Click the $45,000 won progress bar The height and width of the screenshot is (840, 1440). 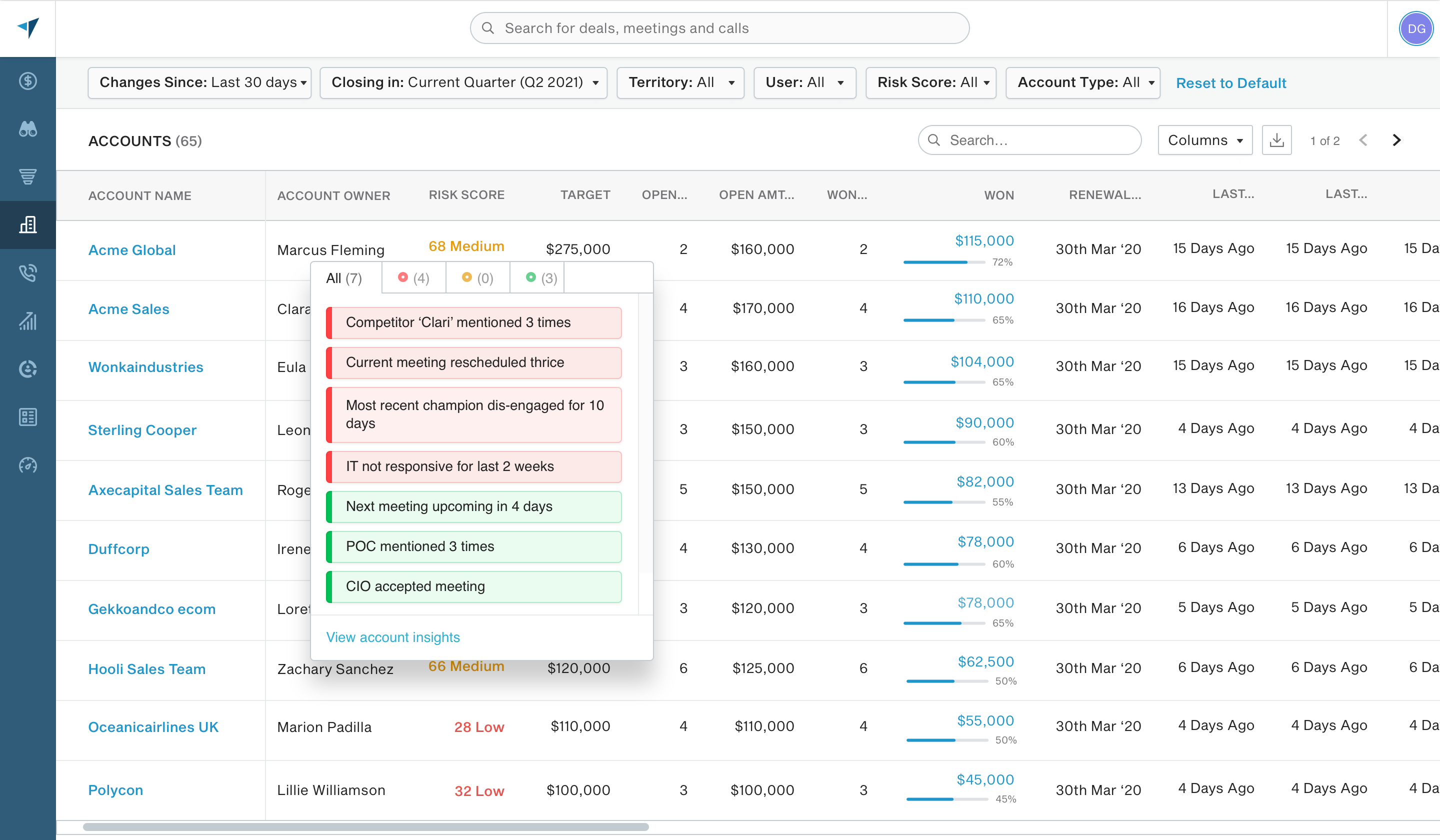(x=947, y=799)
